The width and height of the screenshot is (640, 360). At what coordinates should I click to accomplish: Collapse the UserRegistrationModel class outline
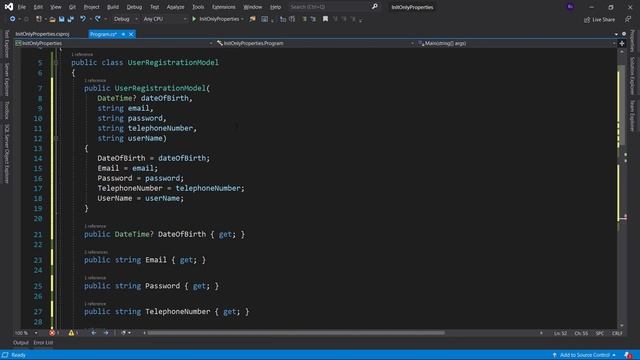(x=56, y=62)
